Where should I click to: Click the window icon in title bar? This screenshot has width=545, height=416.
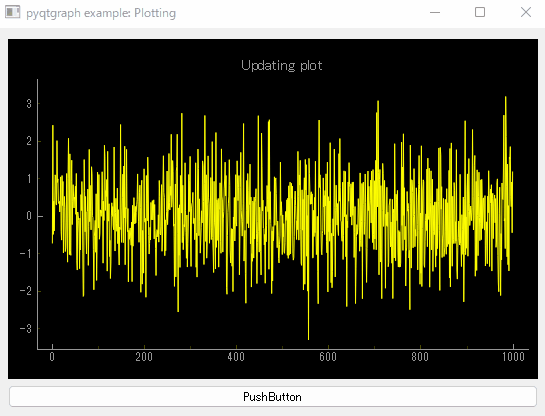click(x=13, y=13)
